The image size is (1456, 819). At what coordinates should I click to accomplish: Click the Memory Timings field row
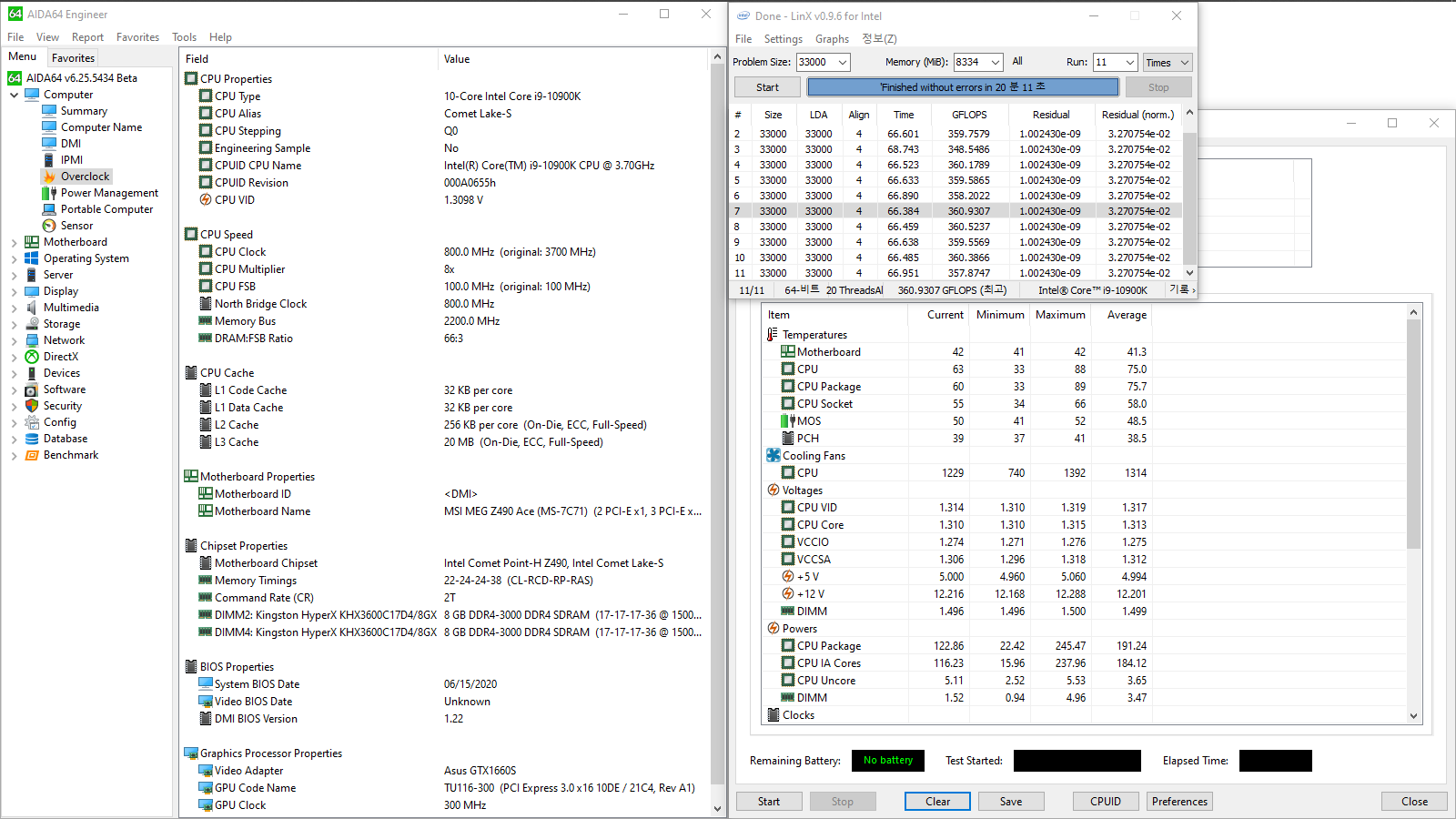[x=446, y=581]
